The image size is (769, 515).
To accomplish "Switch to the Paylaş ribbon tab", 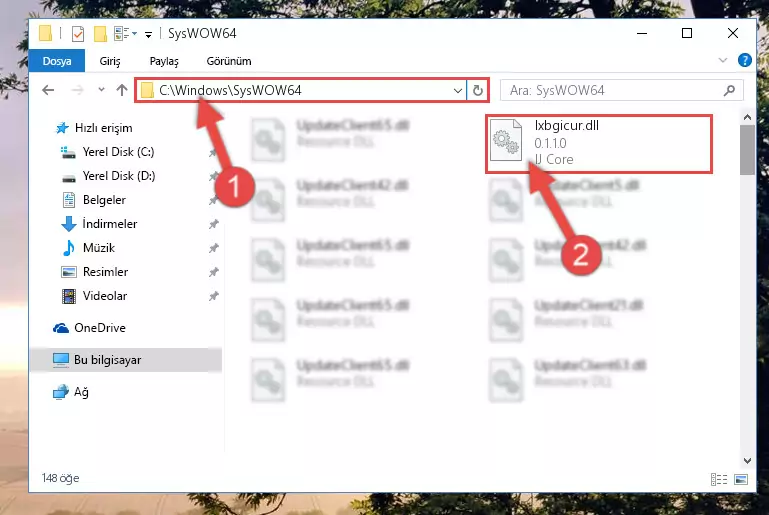I will tap(164, 61).
